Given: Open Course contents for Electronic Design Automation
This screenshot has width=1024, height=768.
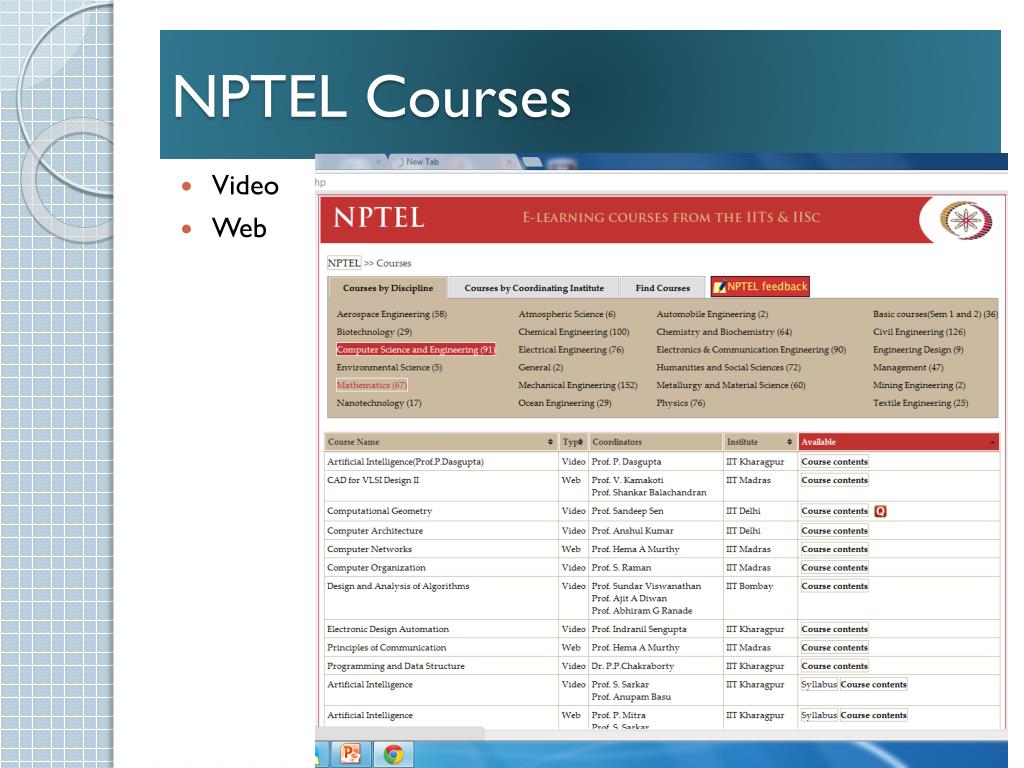Looking at the screenshot, I should click(x=835, y=630).
